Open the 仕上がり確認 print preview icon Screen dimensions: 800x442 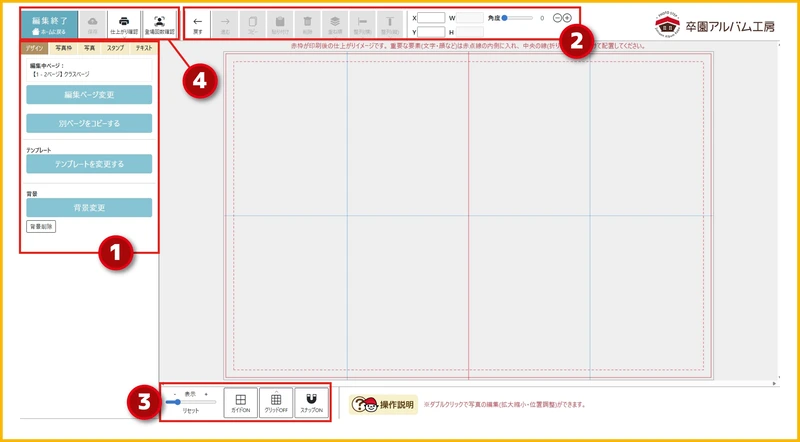(x=124, y=24)
